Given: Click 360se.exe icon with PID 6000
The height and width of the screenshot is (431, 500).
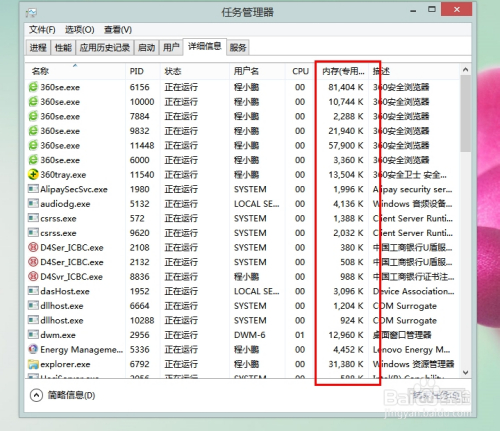Looking at the screenshot, I should pyautogui.click(x=33, y=160).
